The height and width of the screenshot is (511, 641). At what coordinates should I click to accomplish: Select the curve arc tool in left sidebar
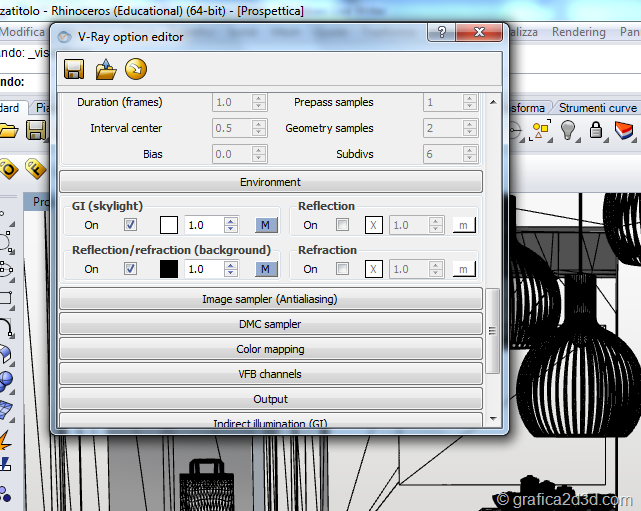click(6, 327)
